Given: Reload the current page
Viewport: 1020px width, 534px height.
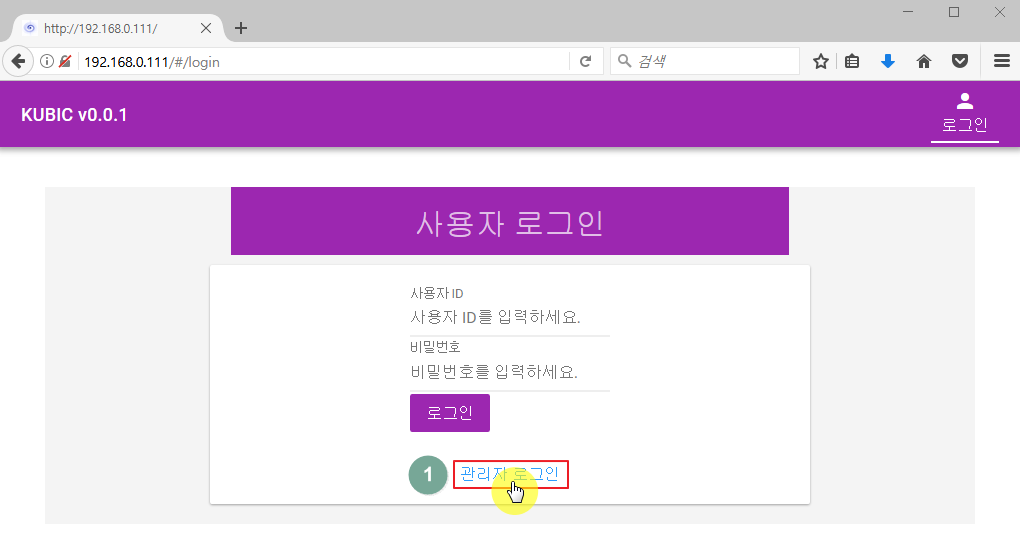Looking at the screenshot, I should coord(586,61).
